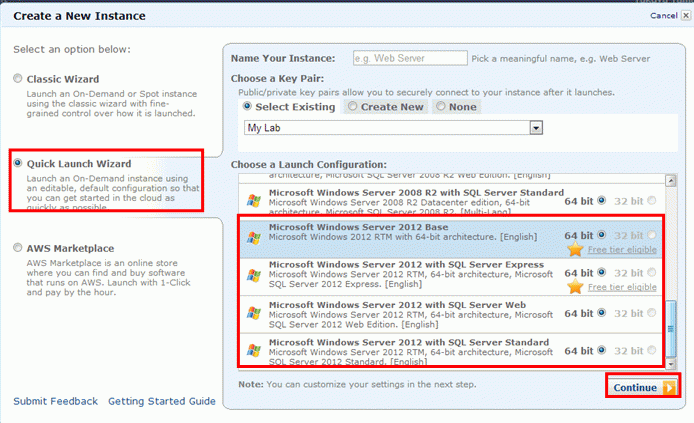The image size is (694, 423).
Task: Click the Select an option below text
Action: pyautogui.click(x=72, y=49)
